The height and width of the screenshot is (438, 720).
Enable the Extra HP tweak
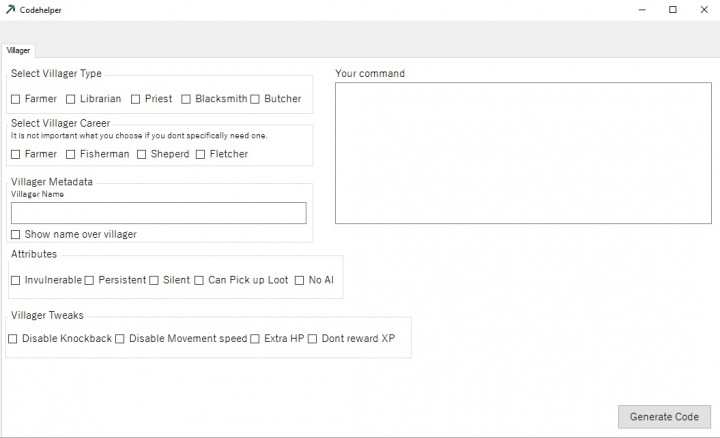(255, 339)
